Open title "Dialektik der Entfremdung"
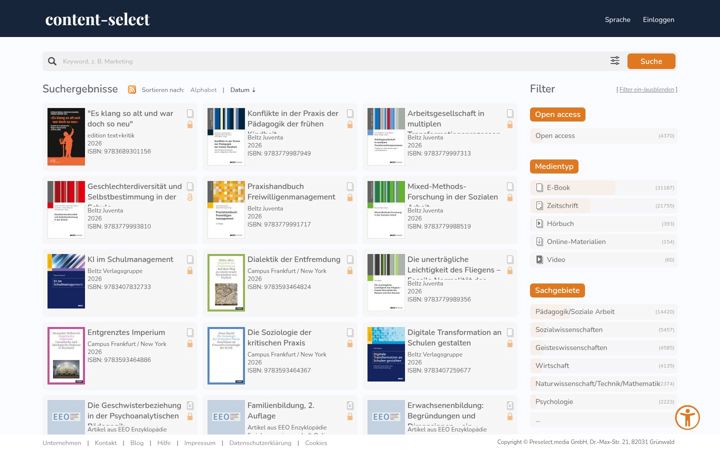The width and height of the screenshot is (720, 450). (x=294, y=259)
